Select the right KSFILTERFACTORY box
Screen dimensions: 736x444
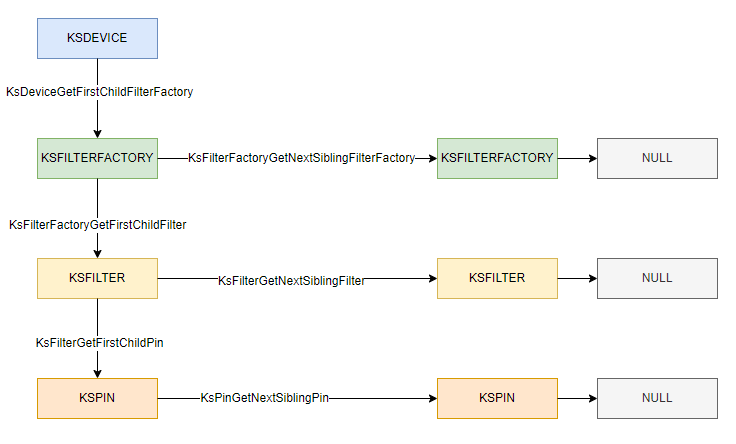point(497,158)
